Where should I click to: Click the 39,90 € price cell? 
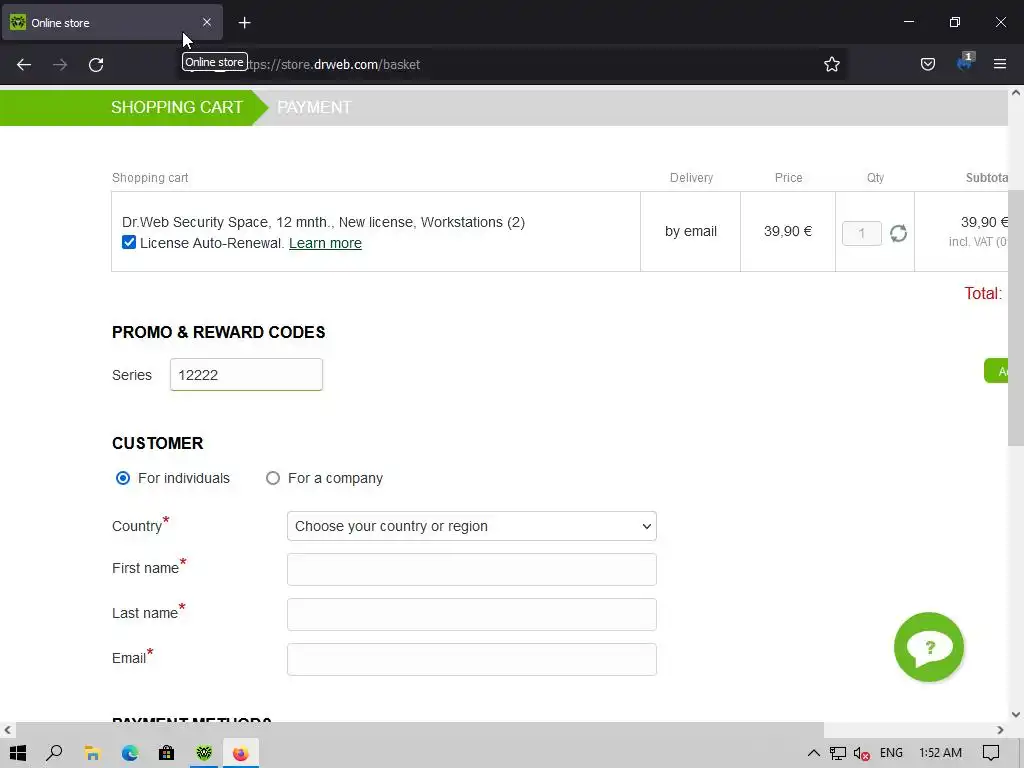788,231
